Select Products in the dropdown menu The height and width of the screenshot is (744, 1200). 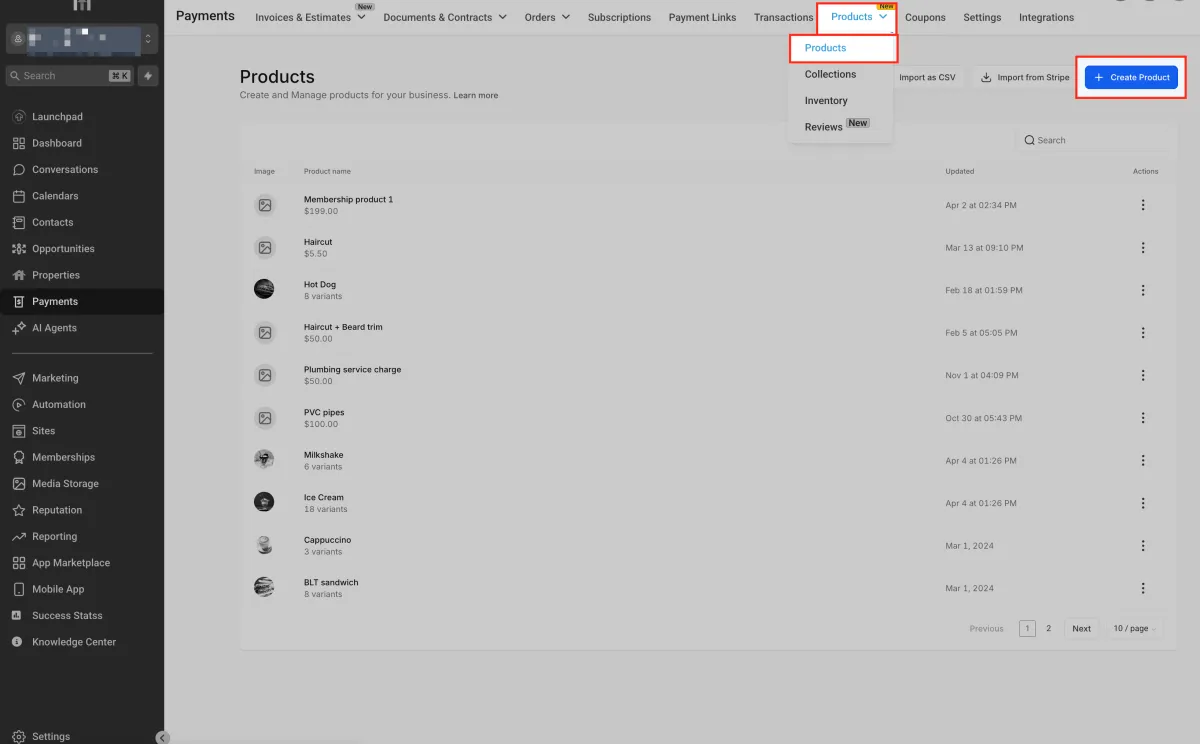pyautogui.click(x=825, y=48)
